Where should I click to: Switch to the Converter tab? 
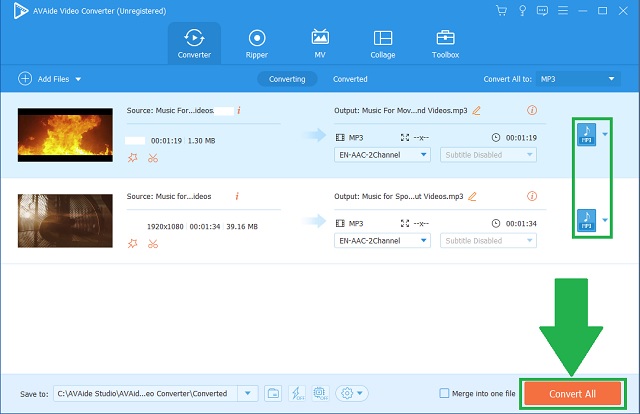pyautogui.click(x=194, y=43)
